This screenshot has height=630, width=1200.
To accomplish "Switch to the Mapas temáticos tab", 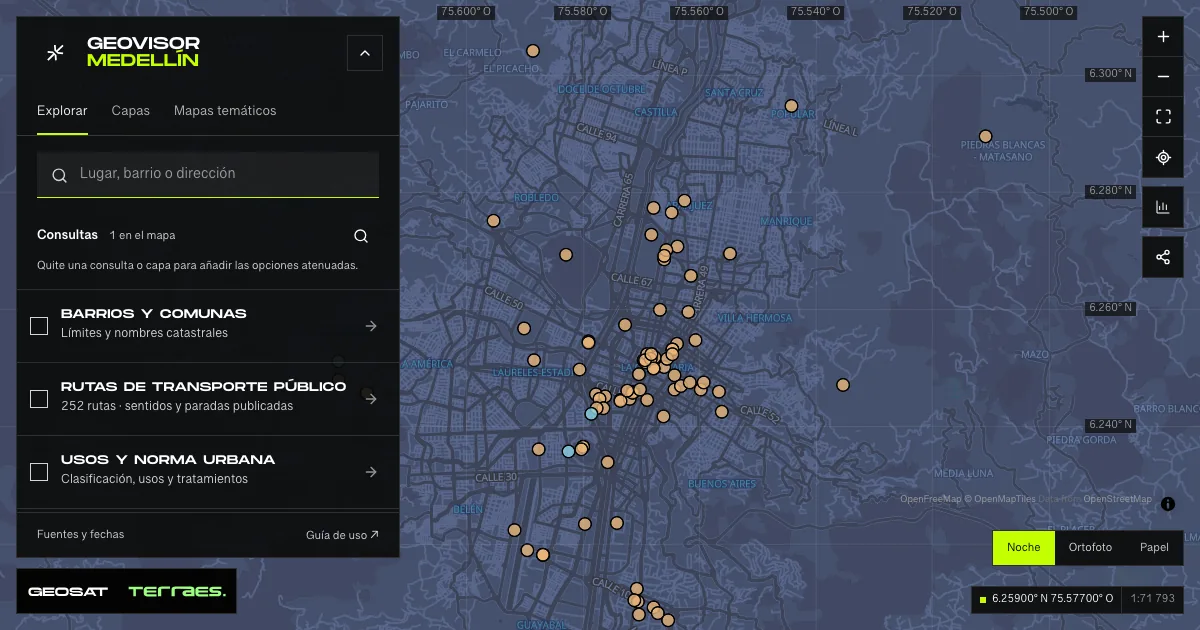I will [225, 111].
